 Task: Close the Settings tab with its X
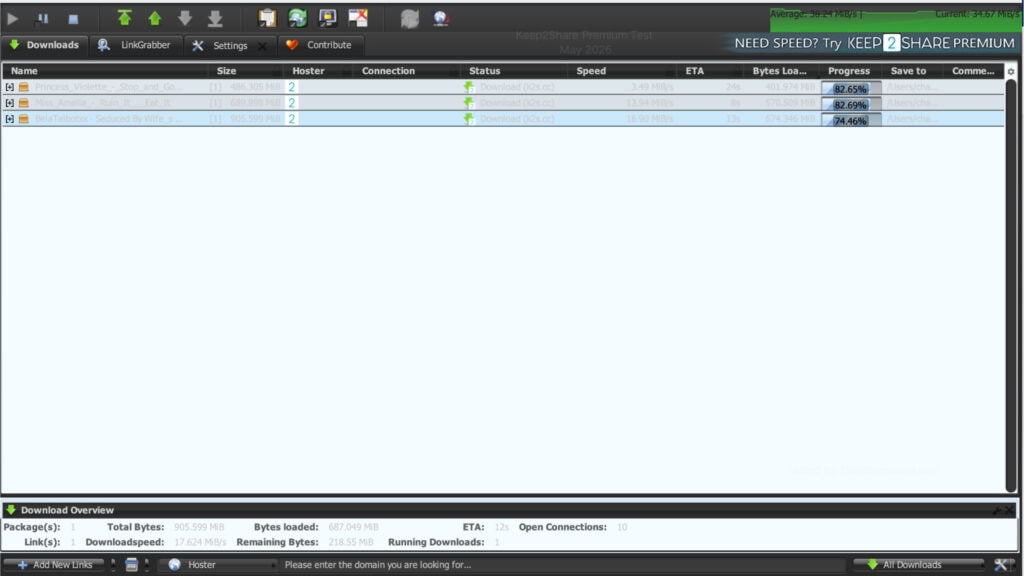click(263, 46)
